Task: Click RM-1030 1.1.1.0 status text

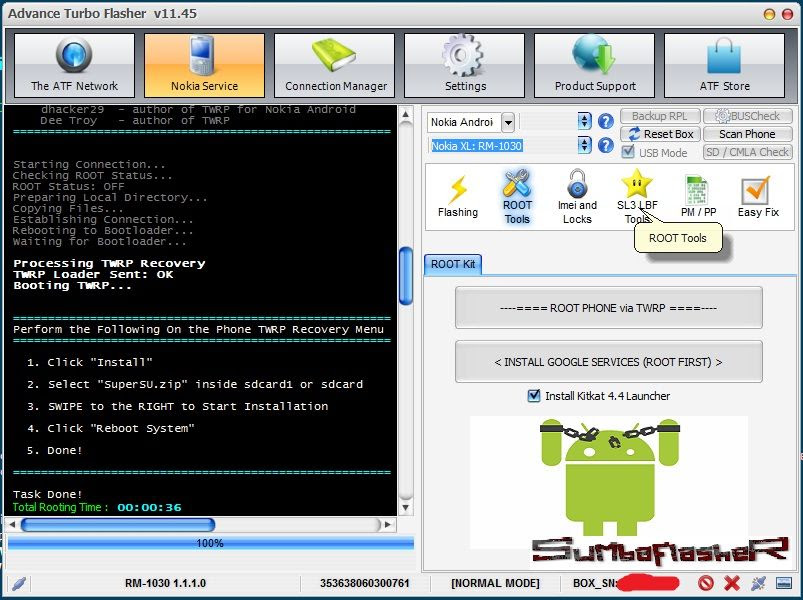Action: tap(165, 583)
